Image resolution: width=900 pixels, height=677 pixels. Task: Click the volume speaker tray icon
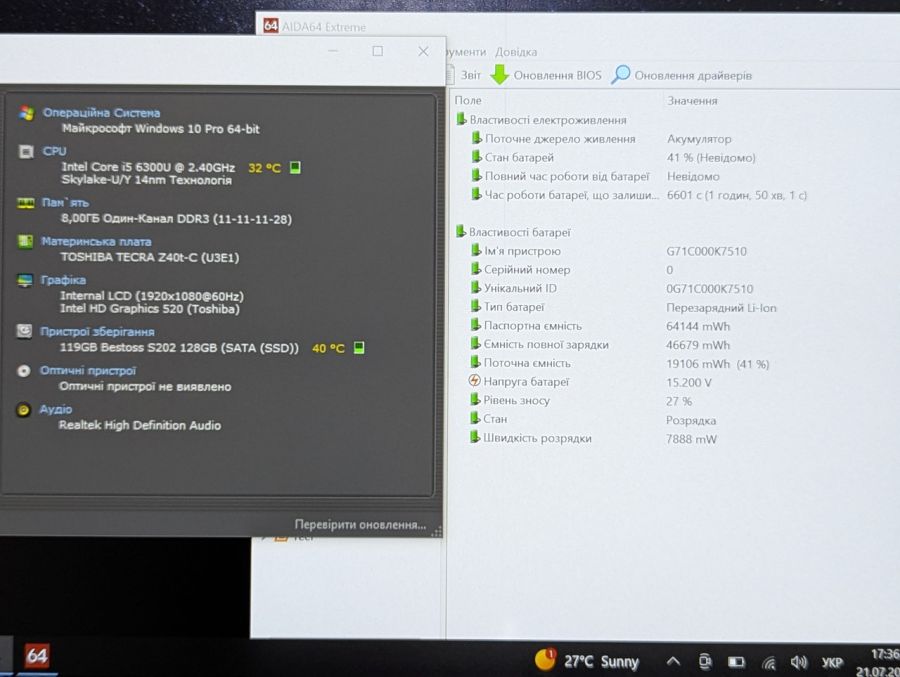pyautogui.click(x=798, y=663)
